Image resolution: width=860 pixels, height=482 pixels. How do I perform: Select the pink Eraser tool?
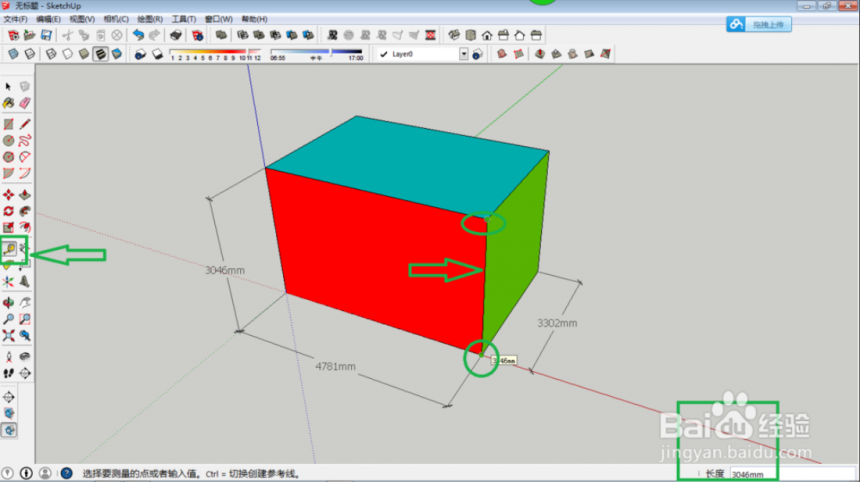pyautogui.click(x=25, y=103)
